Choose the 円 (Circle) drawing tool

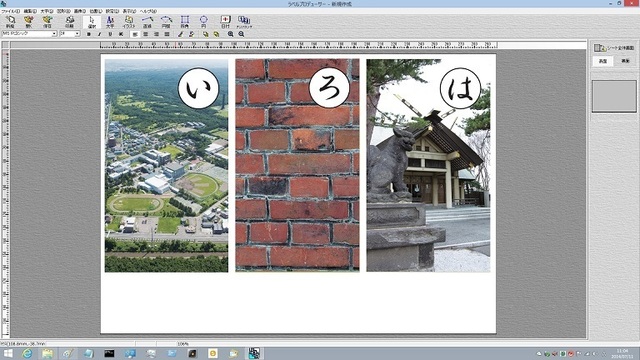click(x=203, y=22)
